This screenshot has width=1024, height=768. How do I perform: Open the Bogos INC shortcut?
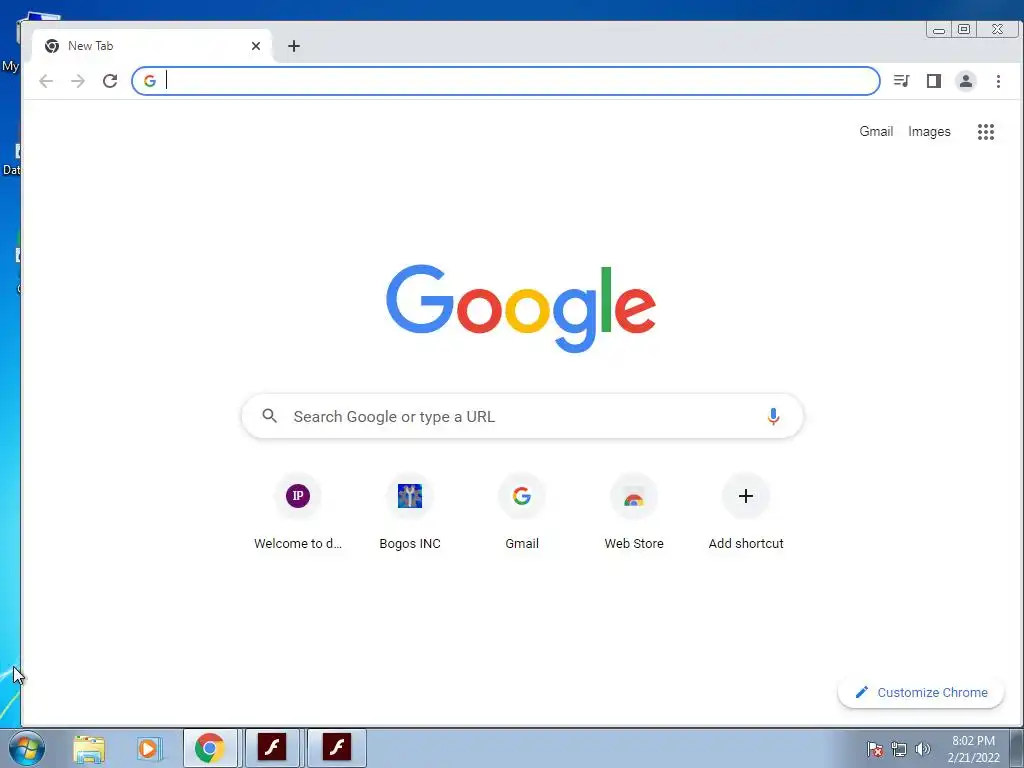pyautogui.click(x=410, y=513)
